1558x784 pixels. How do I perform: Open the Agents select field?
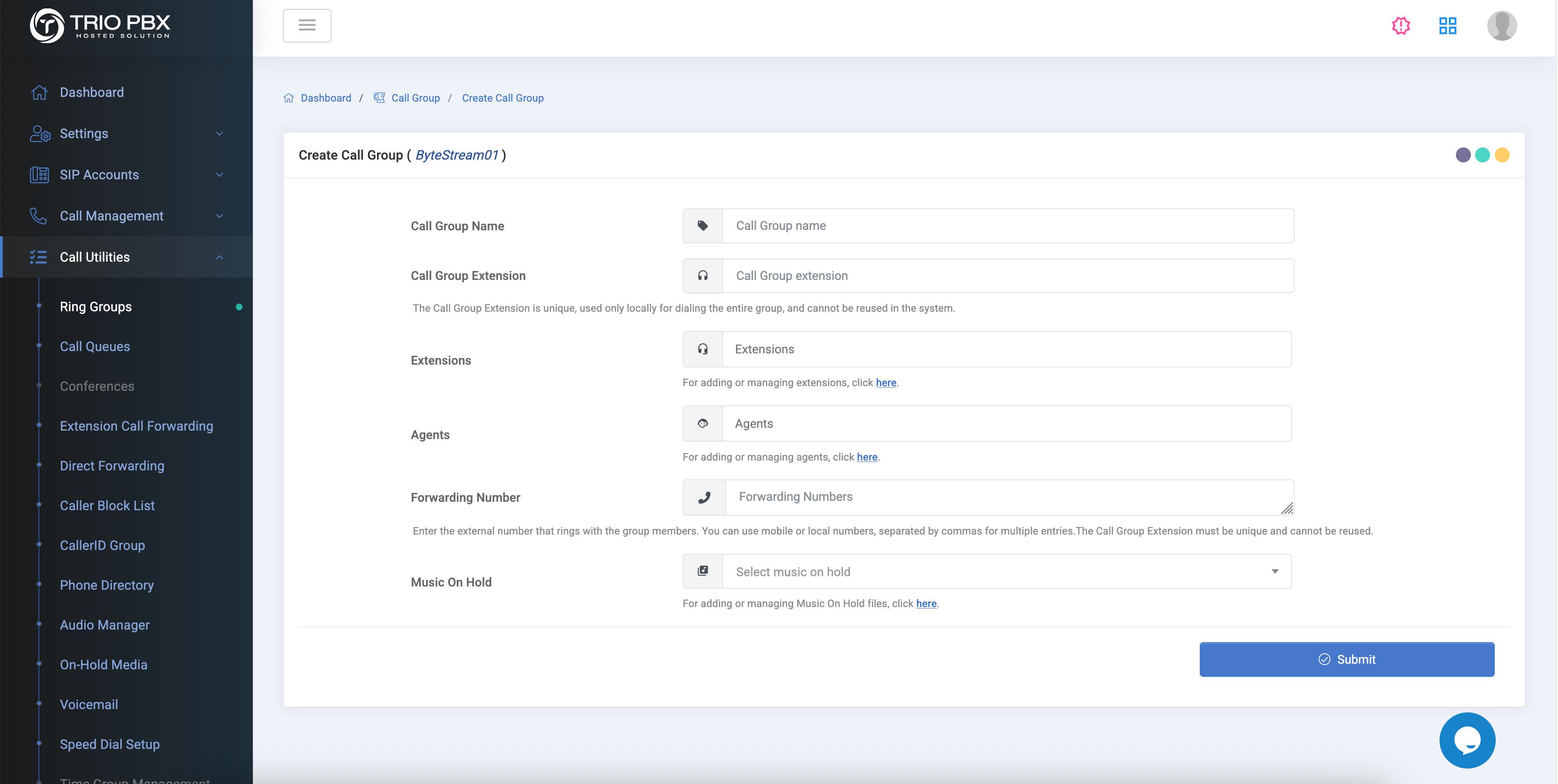[x=1007, y=424]
